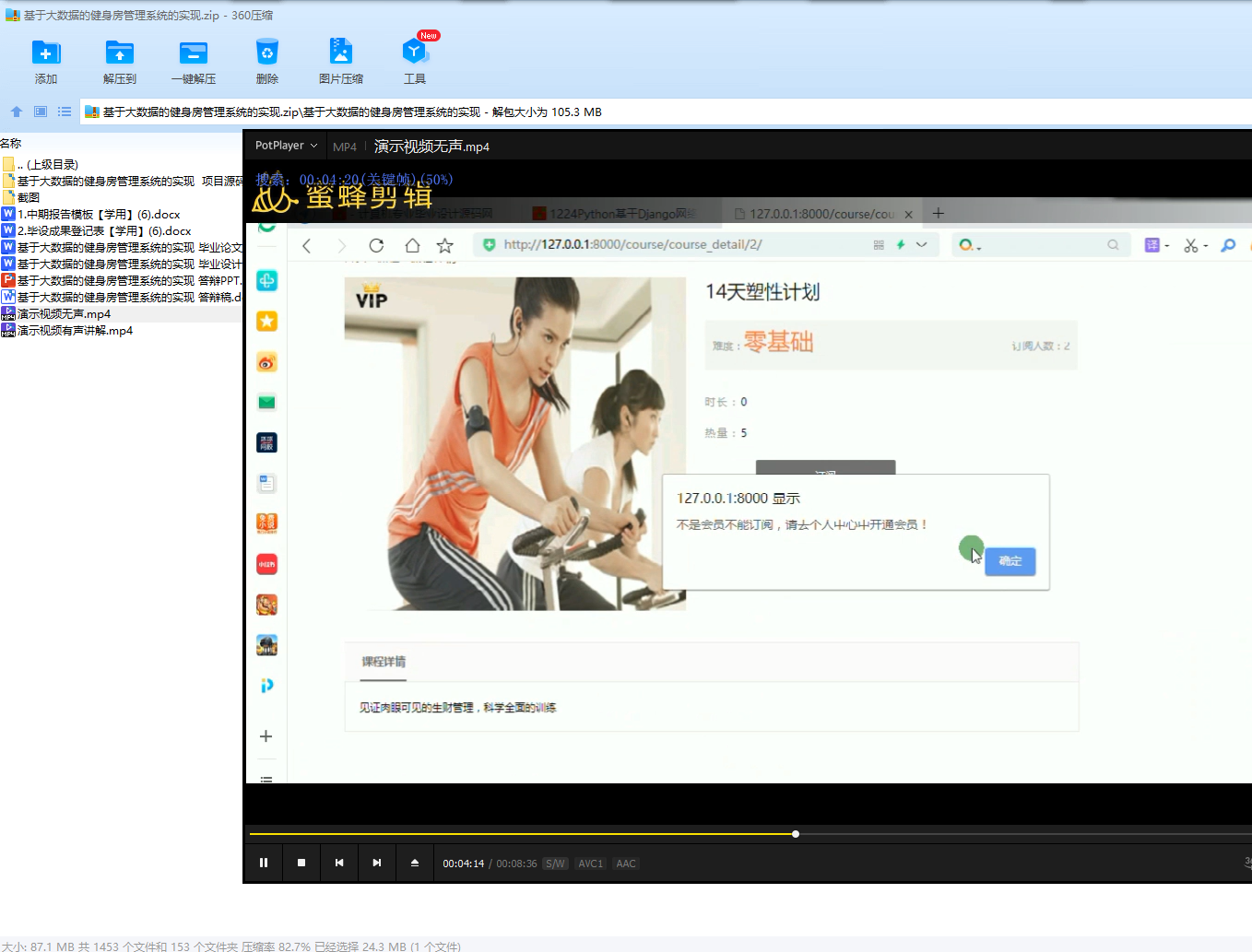The image size is (1252, 952).
Task: Select the 项目源码 folder row
Action: [121, 182]
